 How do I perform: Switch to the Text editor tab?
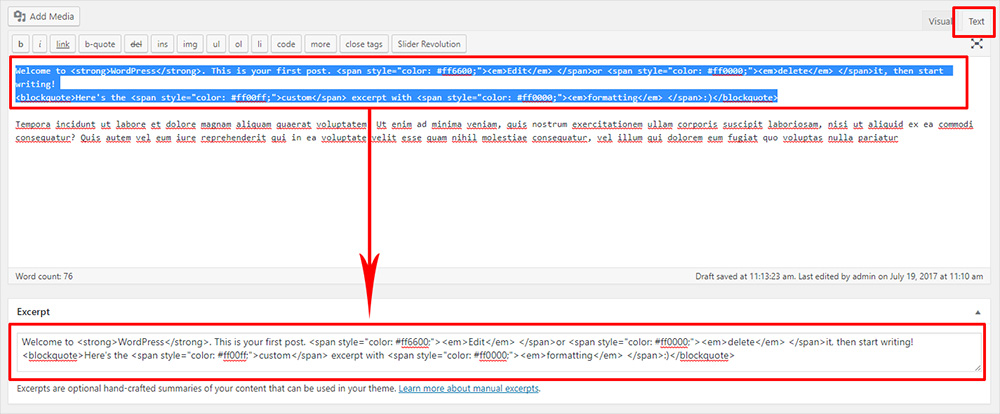975,21
